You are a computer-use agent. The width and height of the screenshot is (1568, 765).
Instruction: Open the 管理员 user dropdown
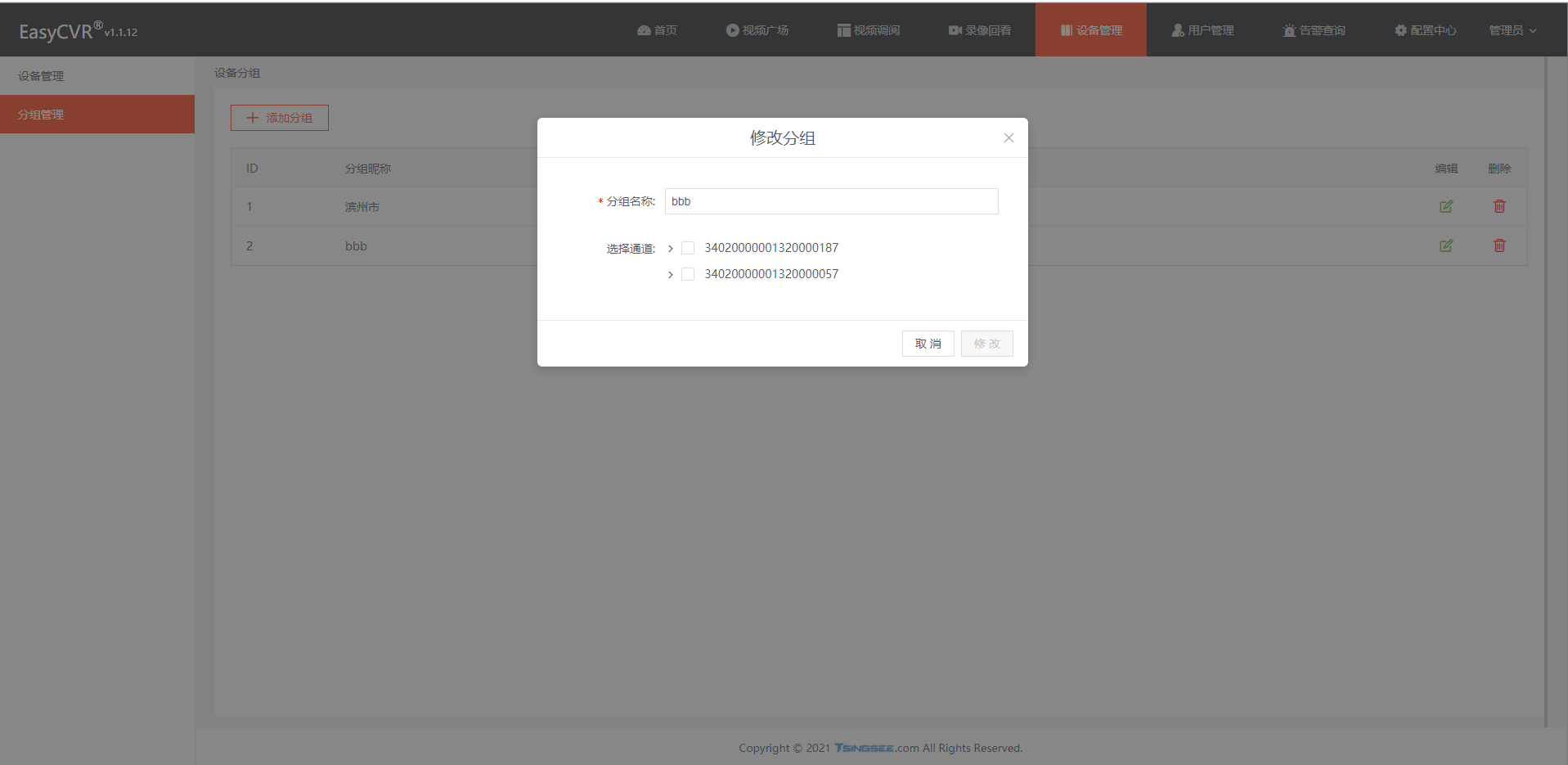[x=1512, y=30]
